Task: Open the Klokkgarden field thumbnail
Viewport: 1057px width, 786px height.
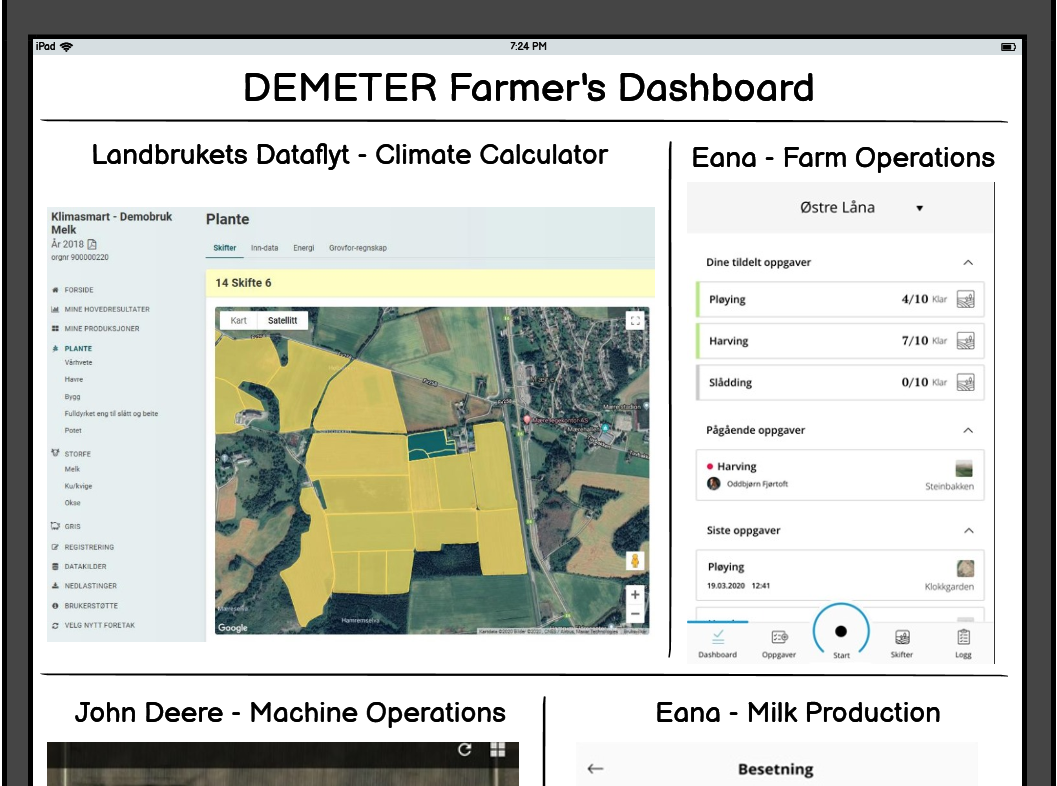Action: (x=965, y=568)
